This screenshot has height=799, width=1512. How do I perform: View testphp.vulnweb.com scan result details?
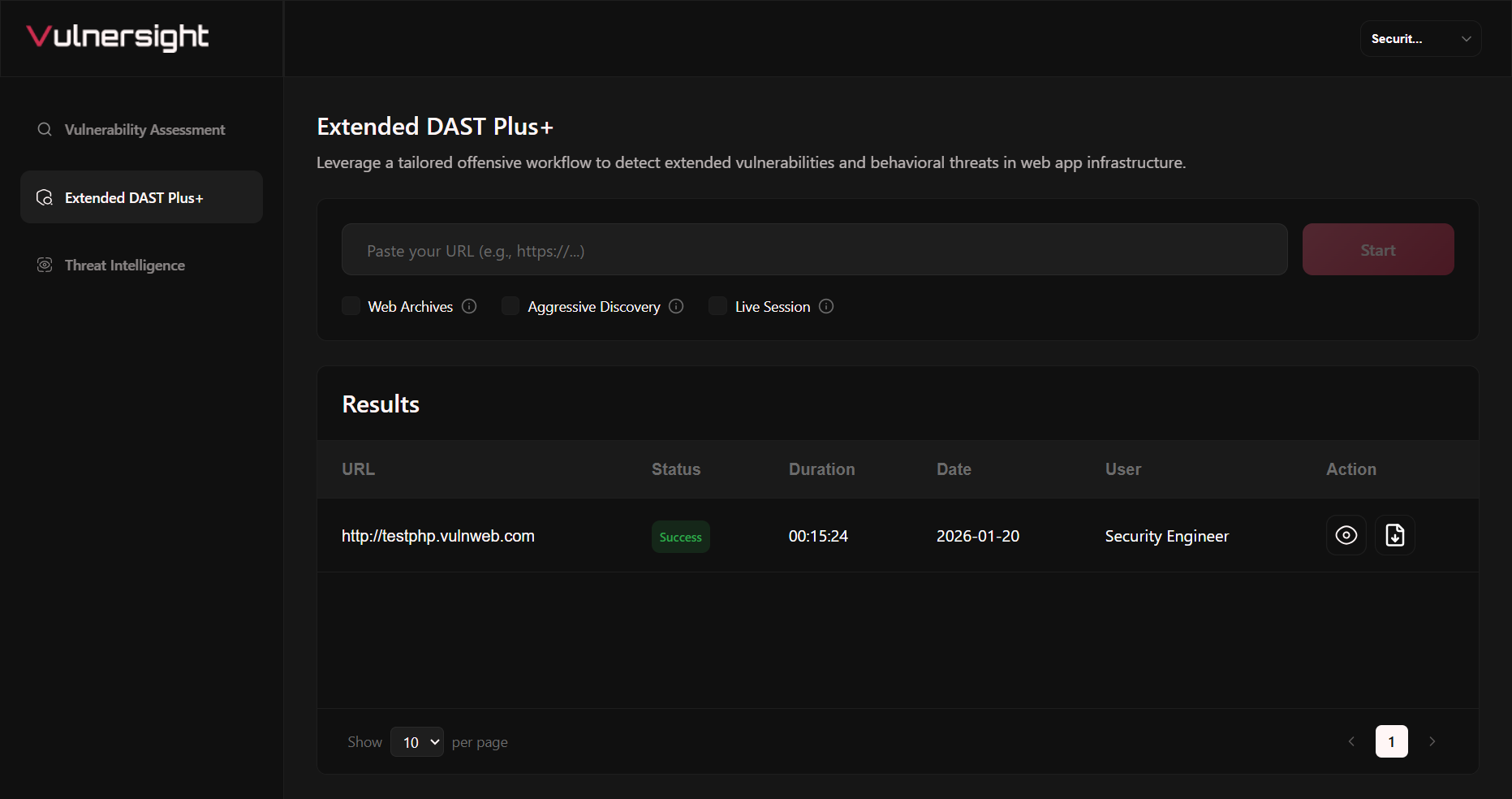(x=1346, y=535)
